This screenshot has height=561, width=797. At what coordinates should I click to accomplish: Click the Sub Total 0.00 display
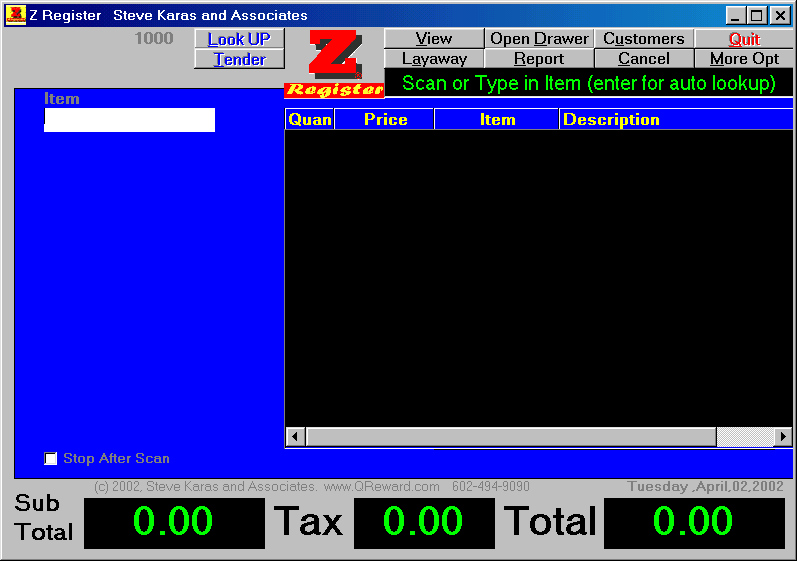tap(174, 523)
